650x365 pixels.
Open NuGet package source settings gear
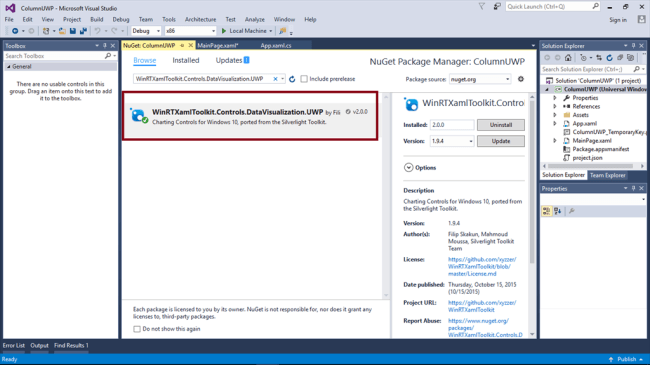pos(521,79)
